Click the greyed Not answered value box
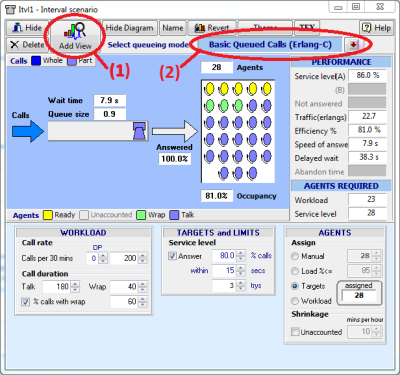Viewport: 400px width, 375px height. [x=367, y=103]
